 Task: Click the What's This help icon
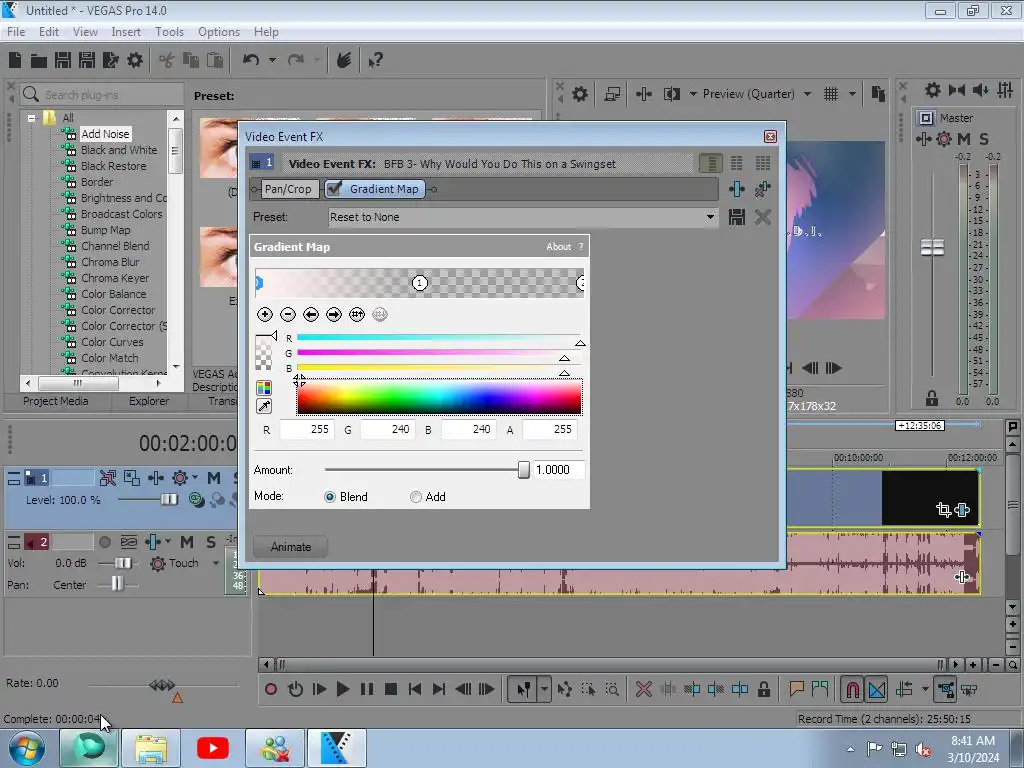pyautogui.click(x=376, y=61)
